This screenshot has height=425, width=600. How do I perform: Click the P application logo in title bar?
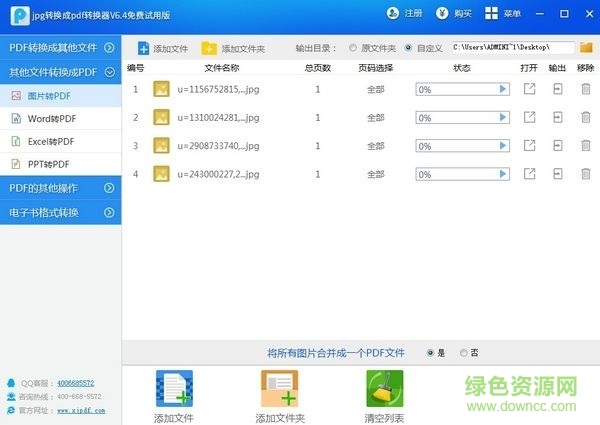pos(20,16)
